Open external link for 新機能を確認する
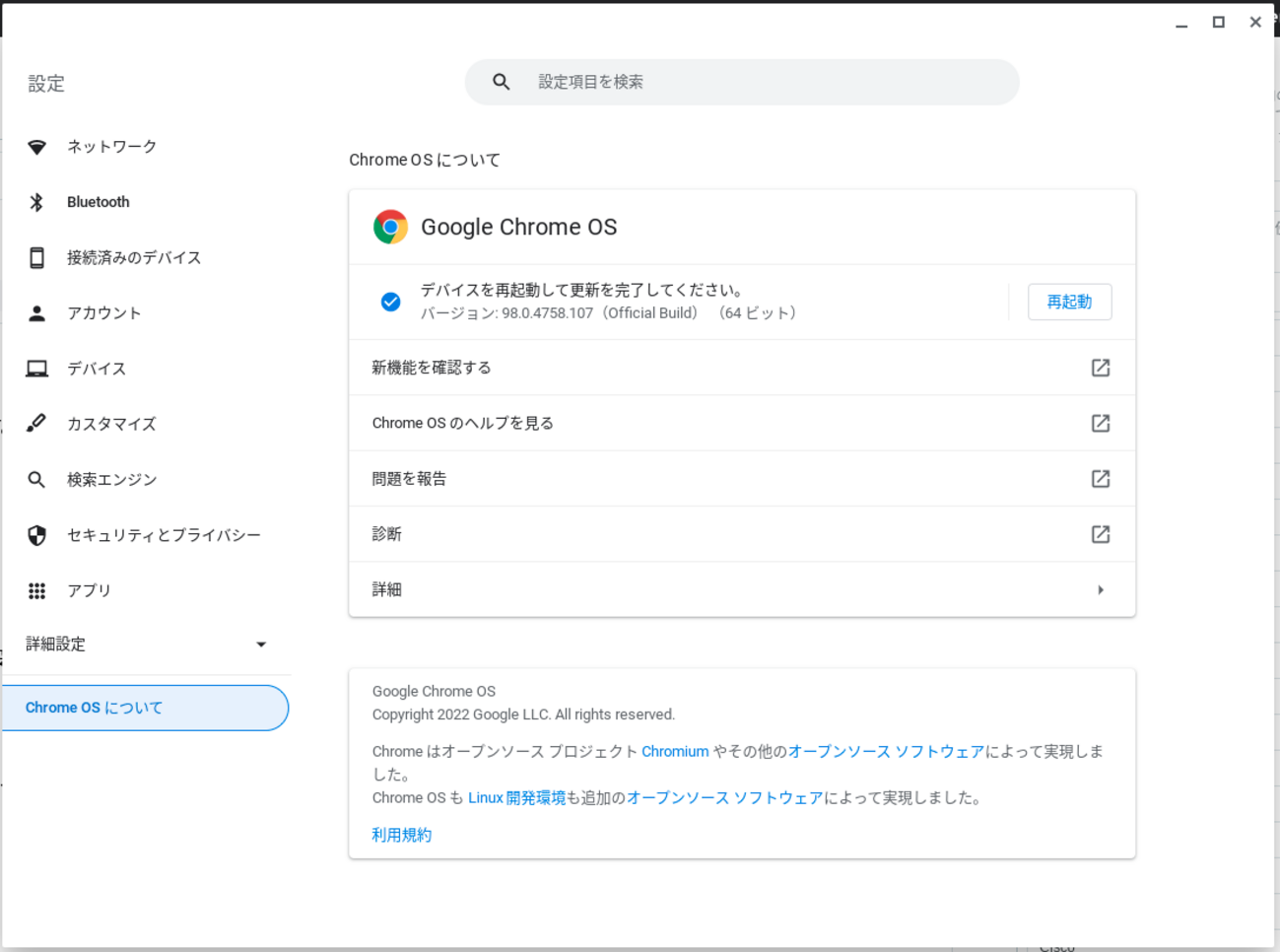This screenshot has height=952, width=1280. click(1100, 368)
